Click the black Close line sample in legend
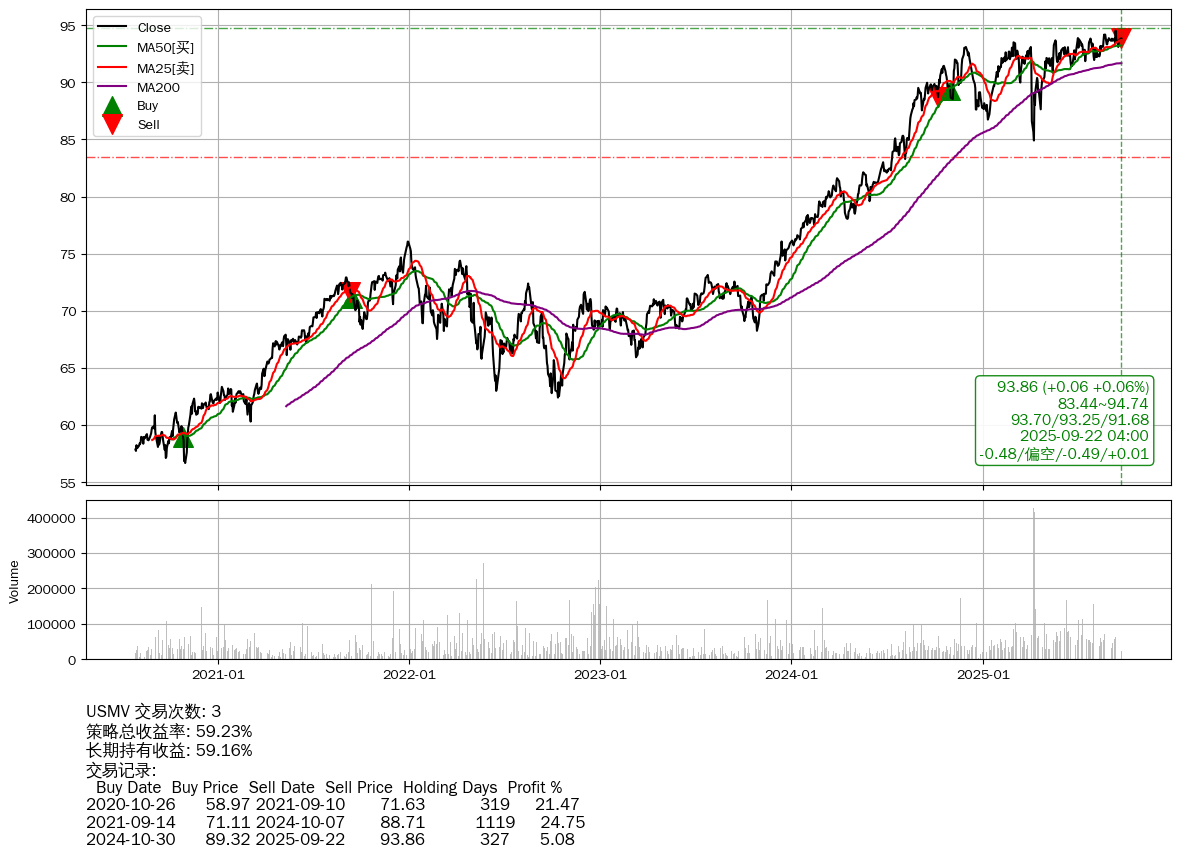Screen dimensions: 1180x857 [x=113, y=28]
